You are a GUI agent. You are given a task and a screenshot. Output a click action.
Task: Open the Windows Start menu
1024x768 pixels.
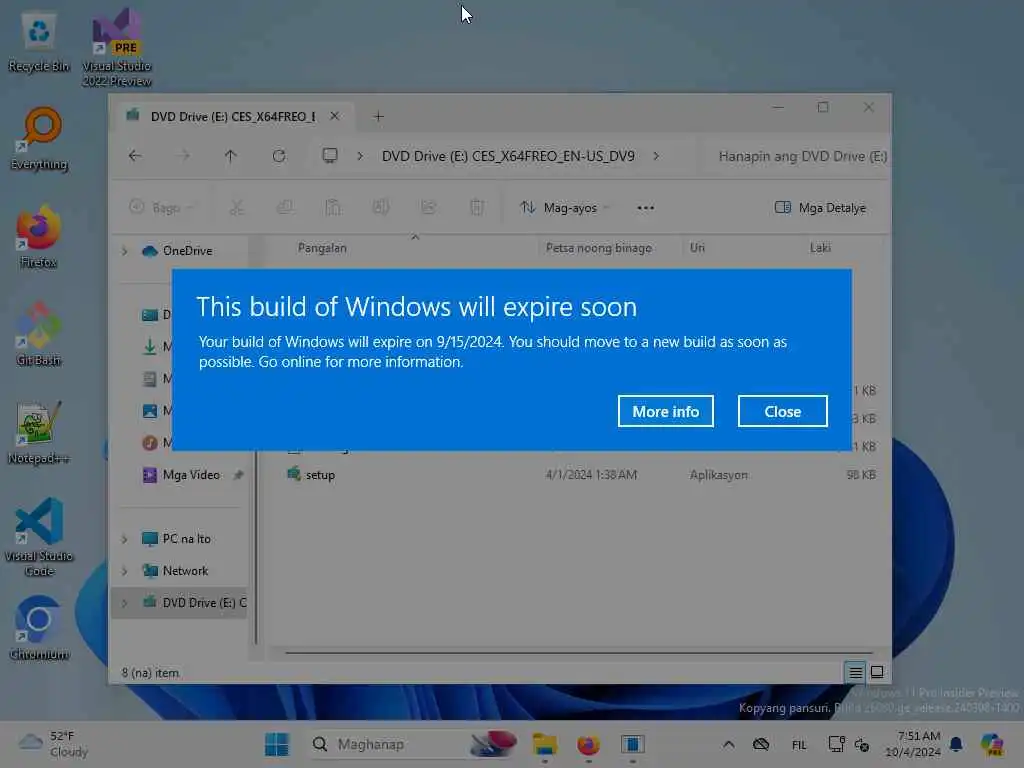pyautogui.click(x=276, y=744)
